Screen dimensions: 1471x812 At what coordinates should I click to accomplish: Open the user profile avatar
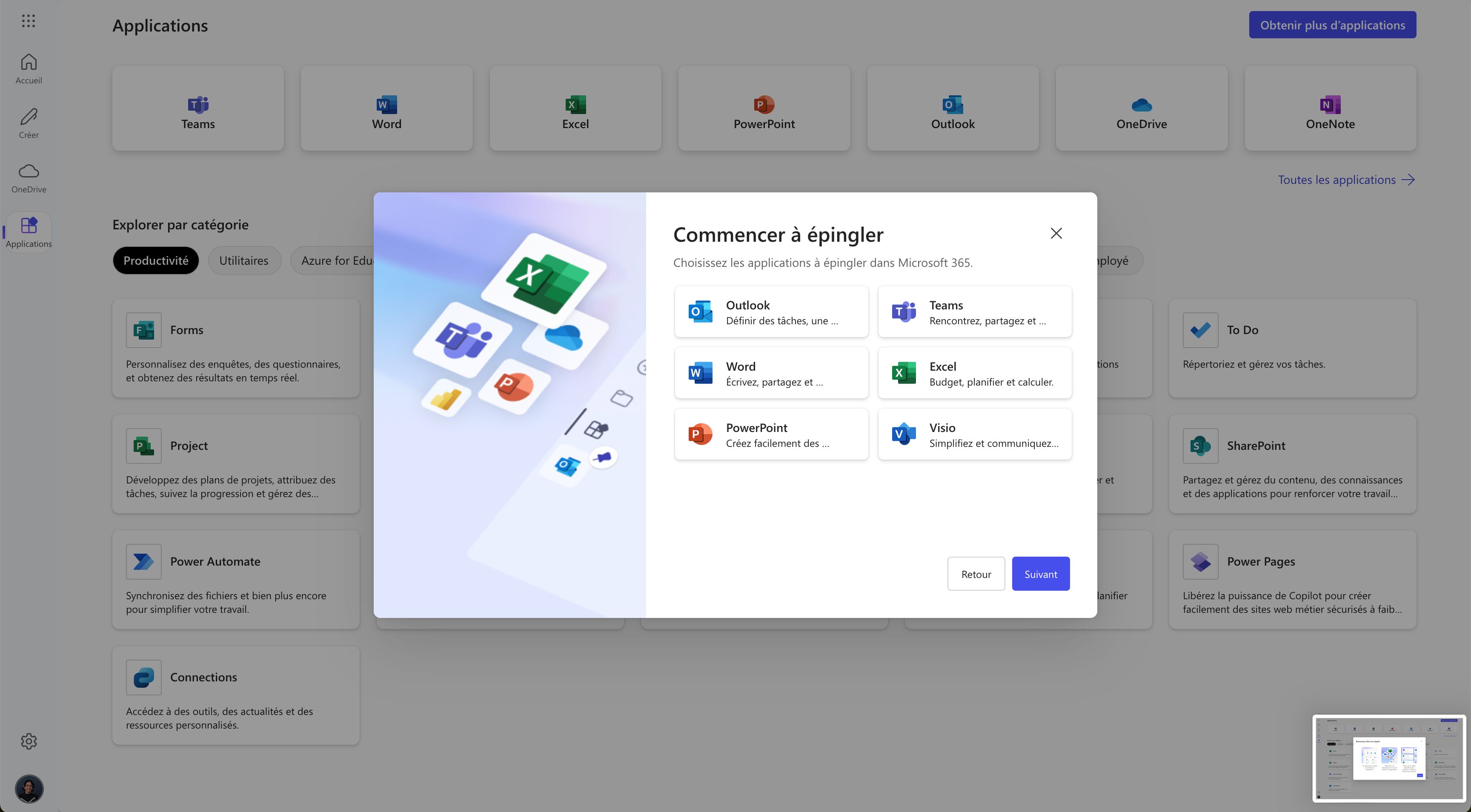point(29,789)
